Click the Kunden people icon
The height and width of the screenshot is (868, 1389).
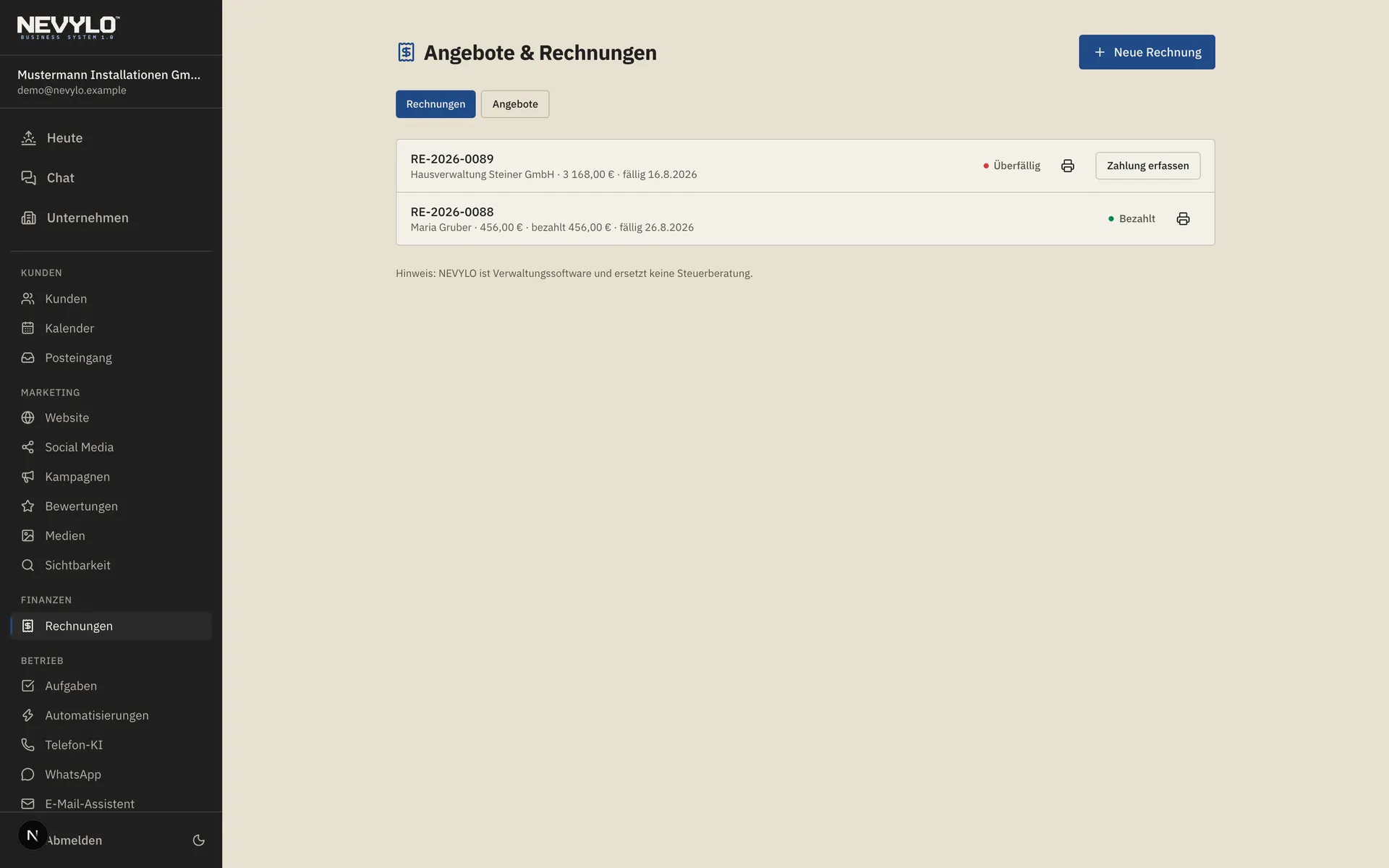(27, 299)
